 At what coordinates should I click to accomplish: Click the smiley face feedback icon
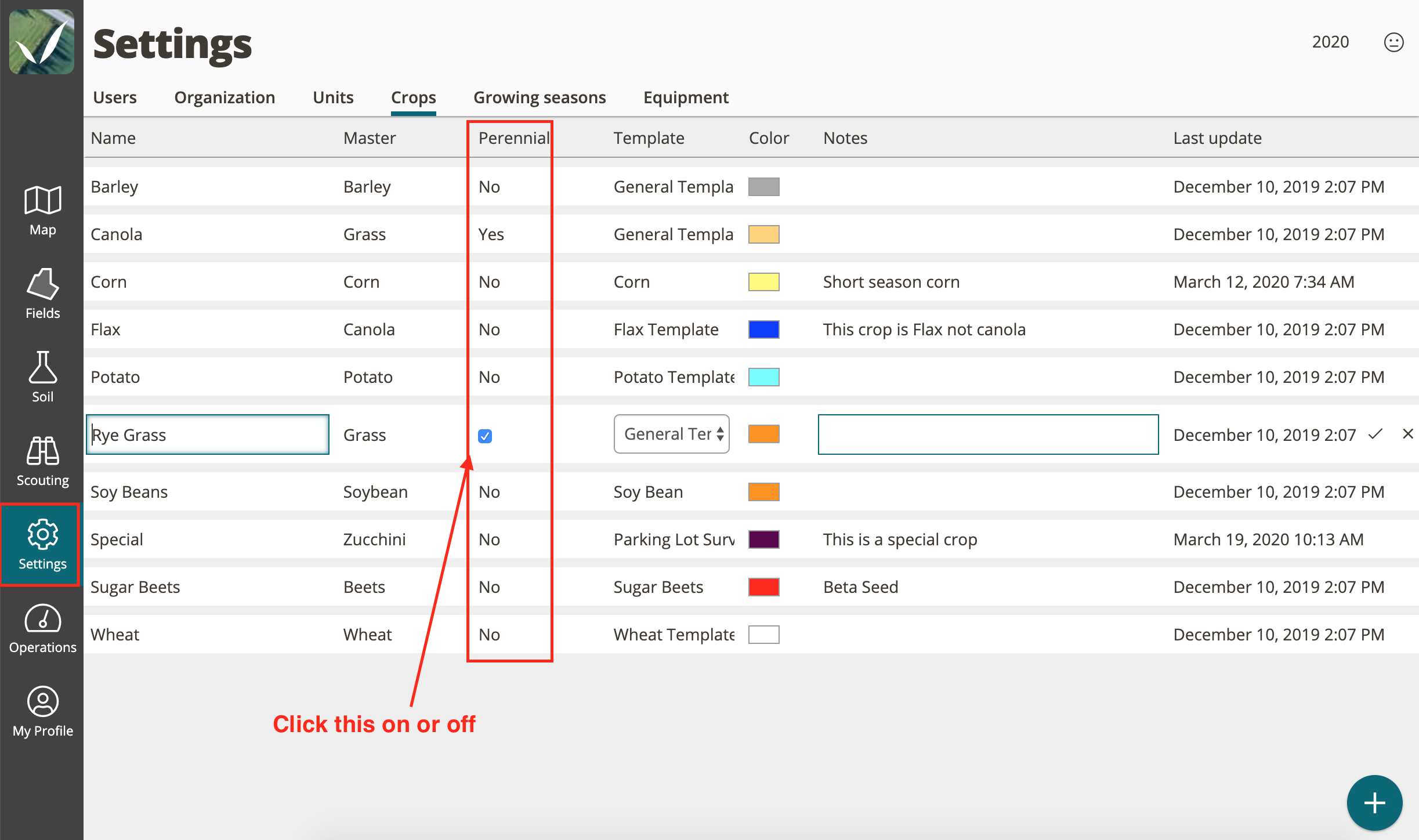click(x=1393, y=42)
